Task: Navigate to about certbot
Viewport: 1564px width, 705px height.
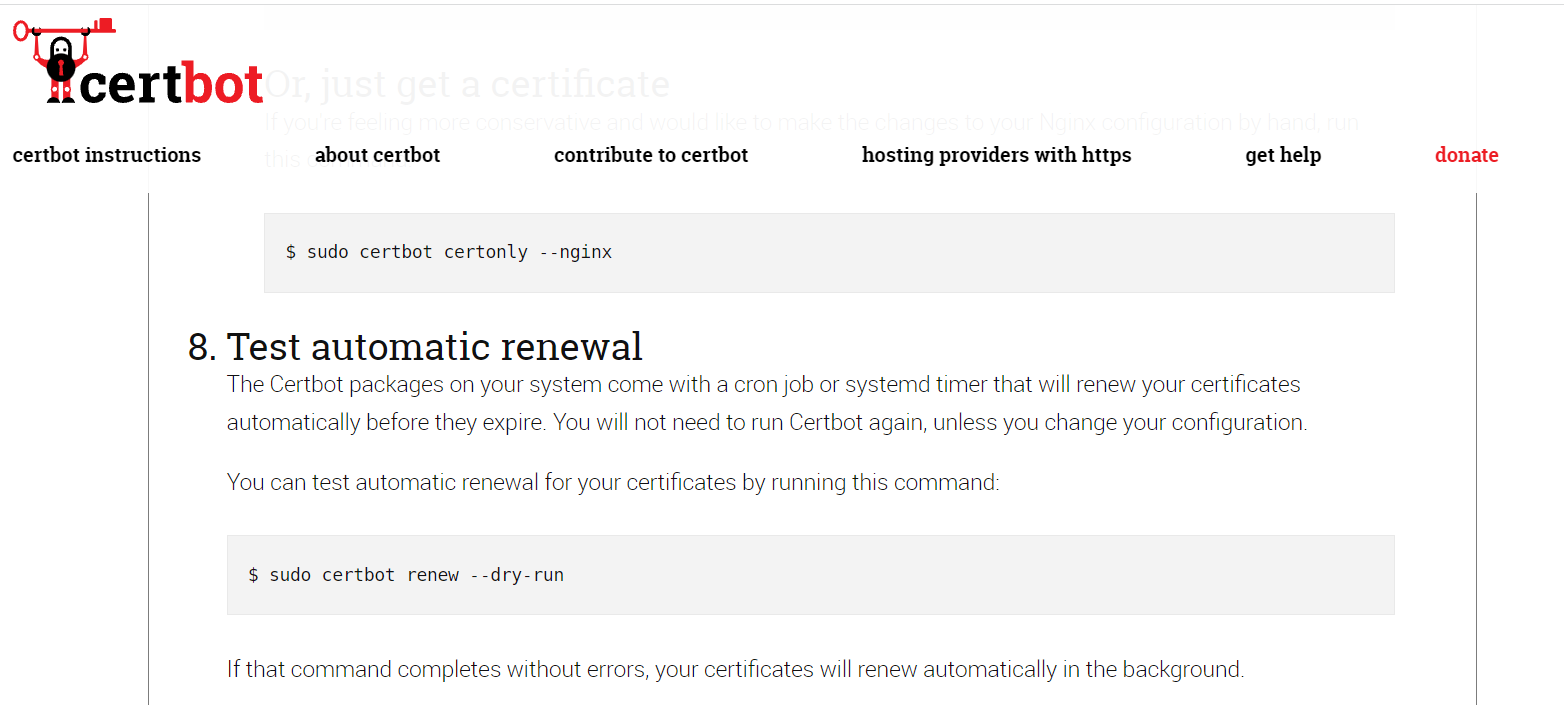Action: click(377, 155)
